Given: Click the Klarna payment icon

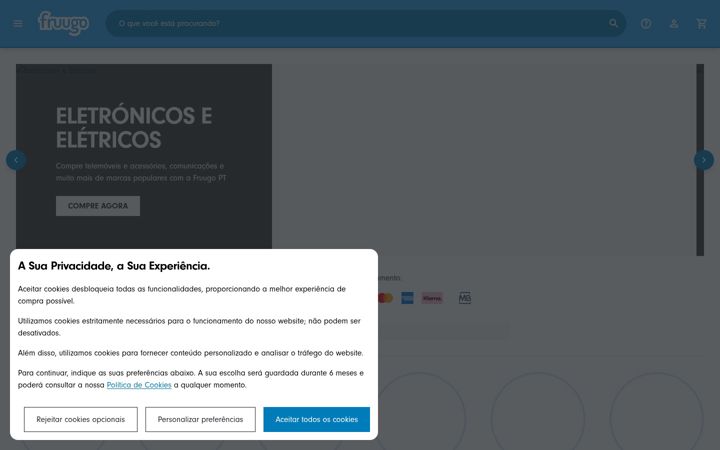Looking at the screenshot, I should tap(432, 298).
